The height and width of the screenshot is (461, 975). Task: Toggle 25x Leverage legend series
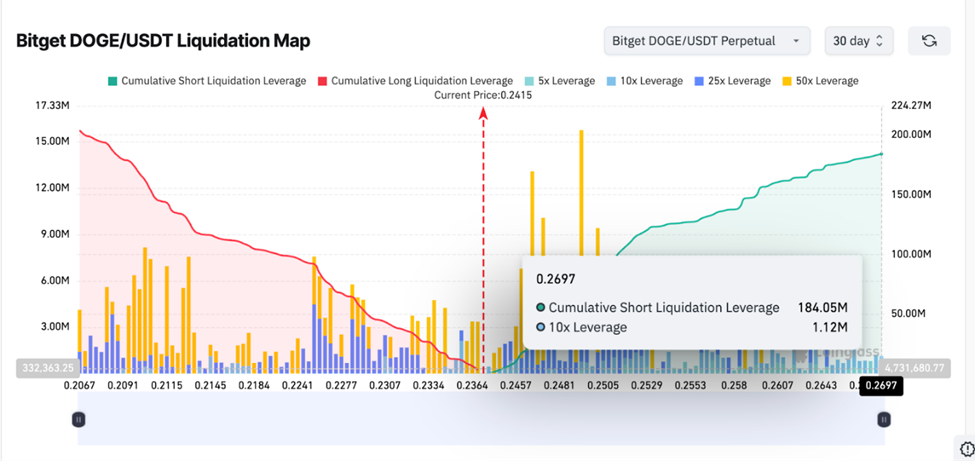[x=732, y=81]
